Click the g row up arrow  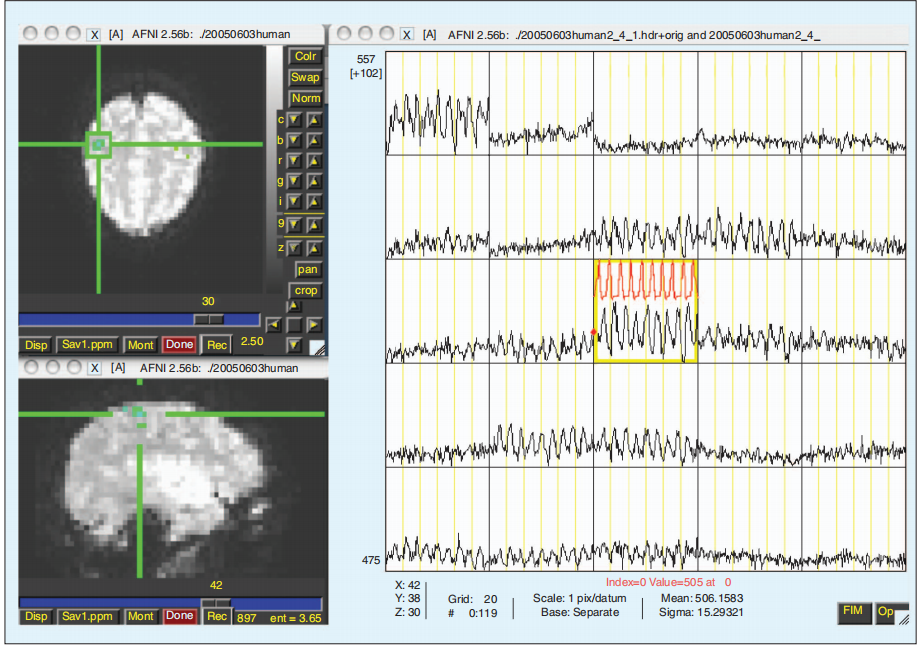tap(314, 182)
